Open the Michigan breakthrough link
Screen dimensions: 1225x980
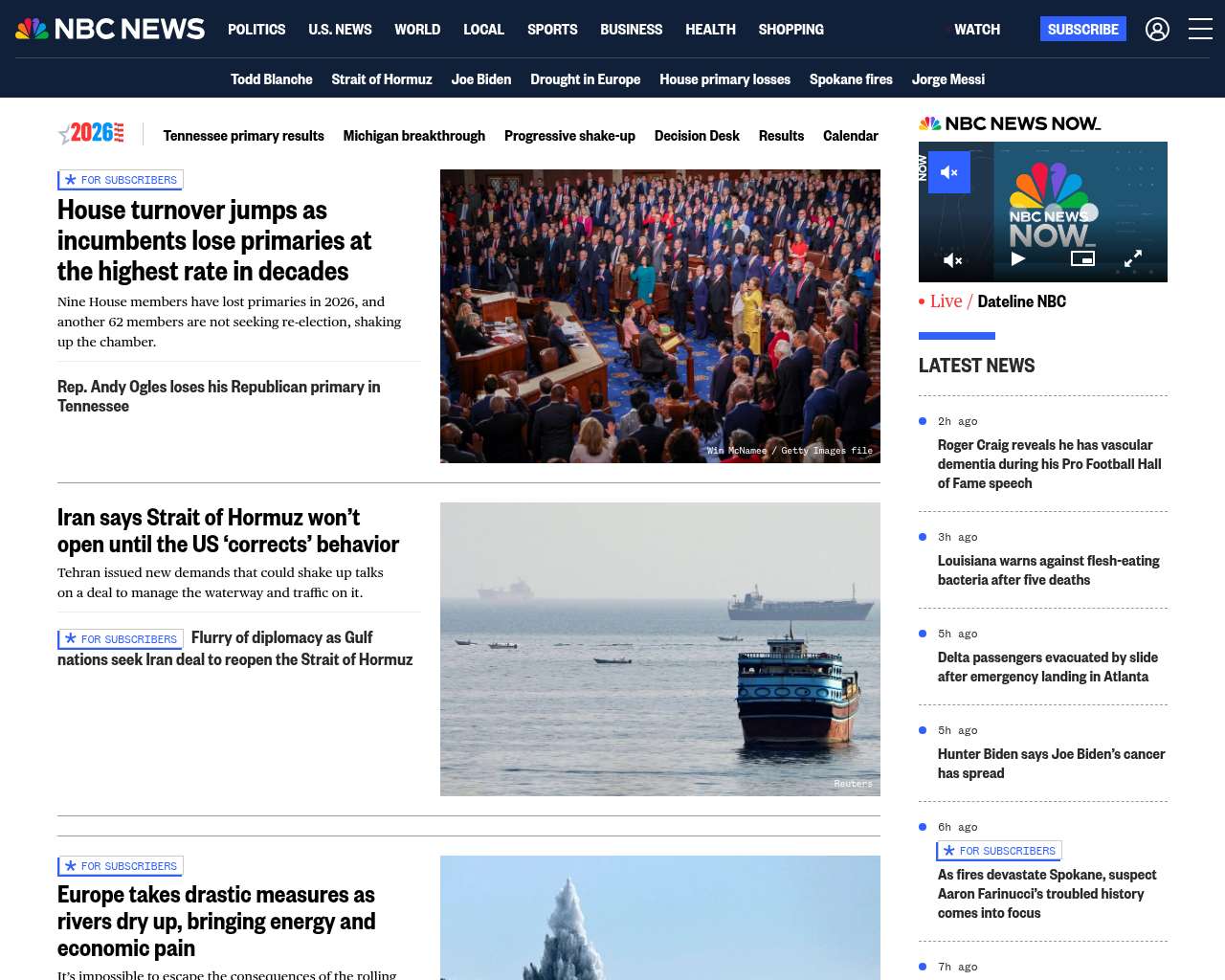pyautogui.click(x=414, y=136)
